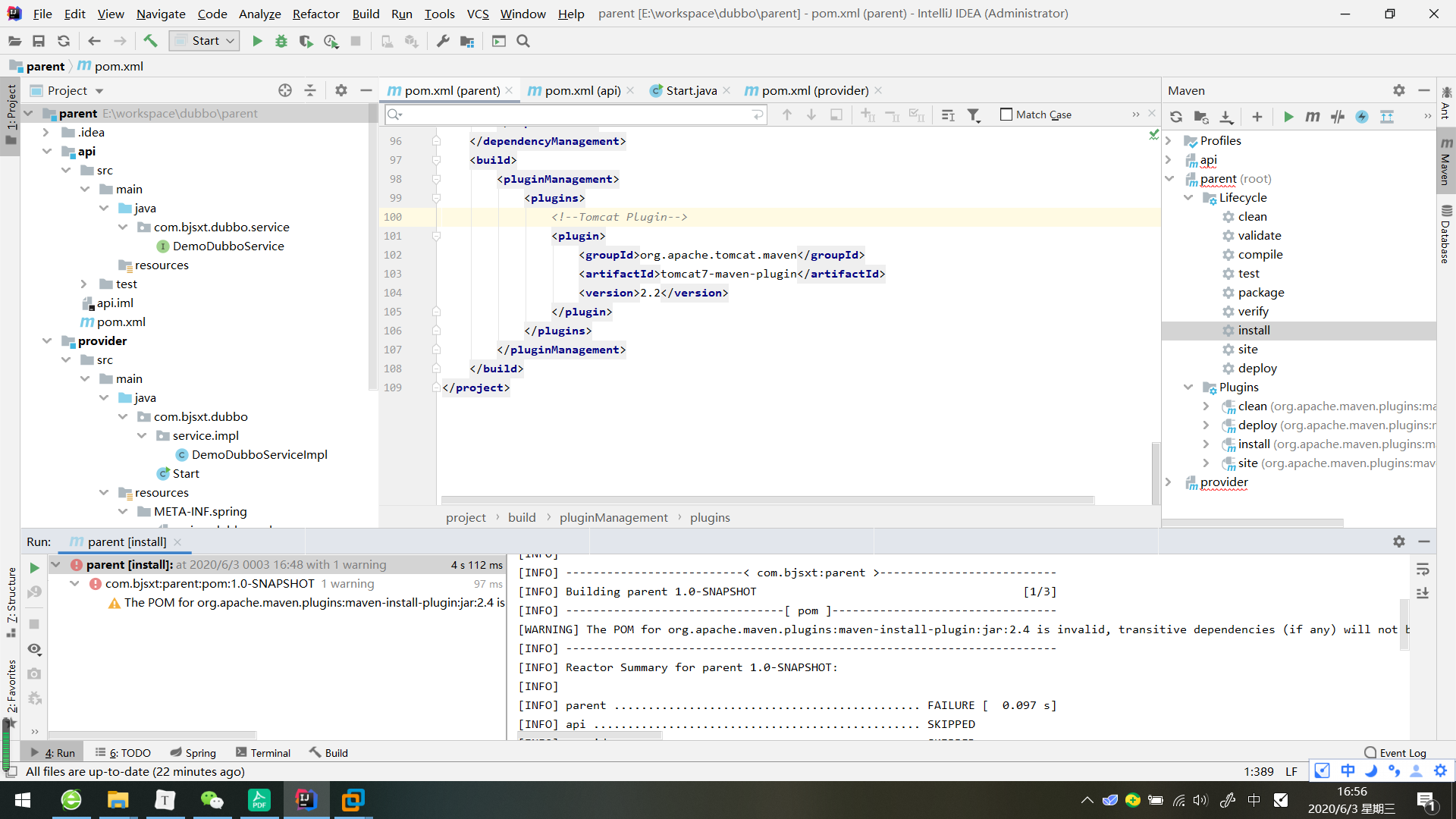1456x819 pixels.
Task: Toggle Maven offline mode icon
Action: coord(1338,116)
